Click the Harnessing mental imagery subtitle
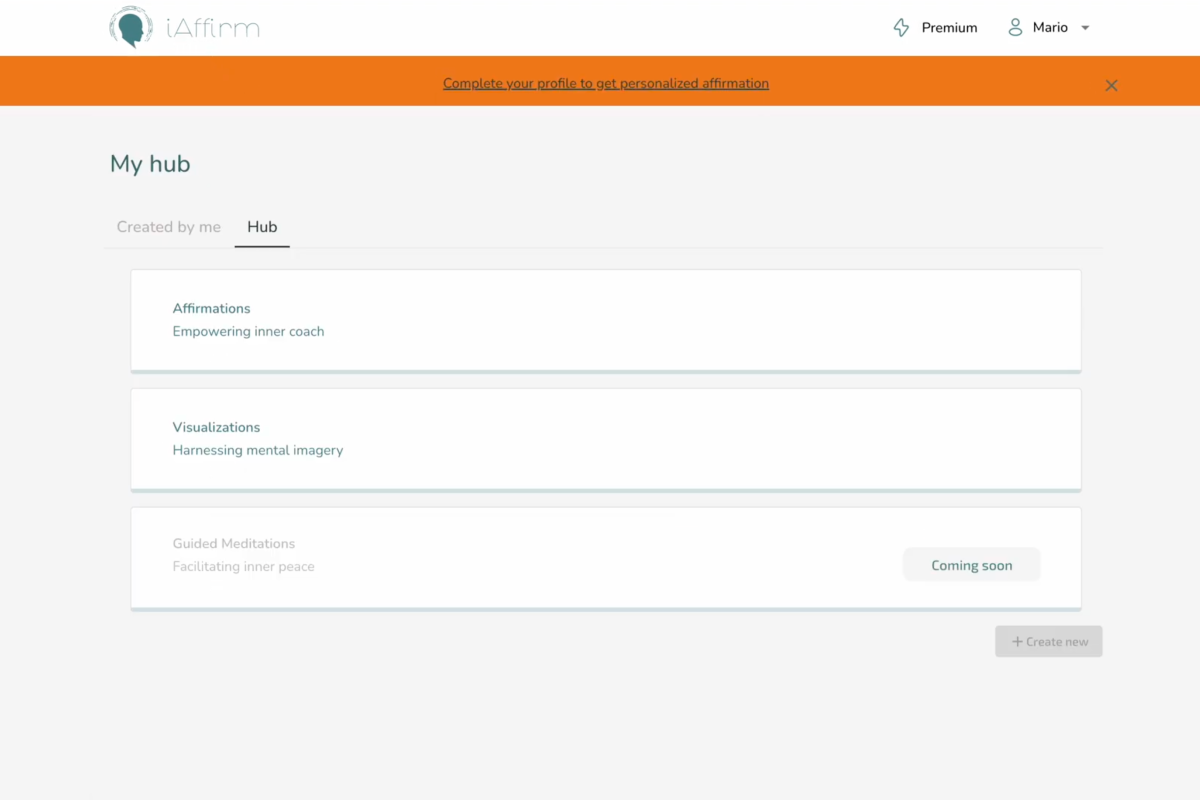 coord(258,450)
